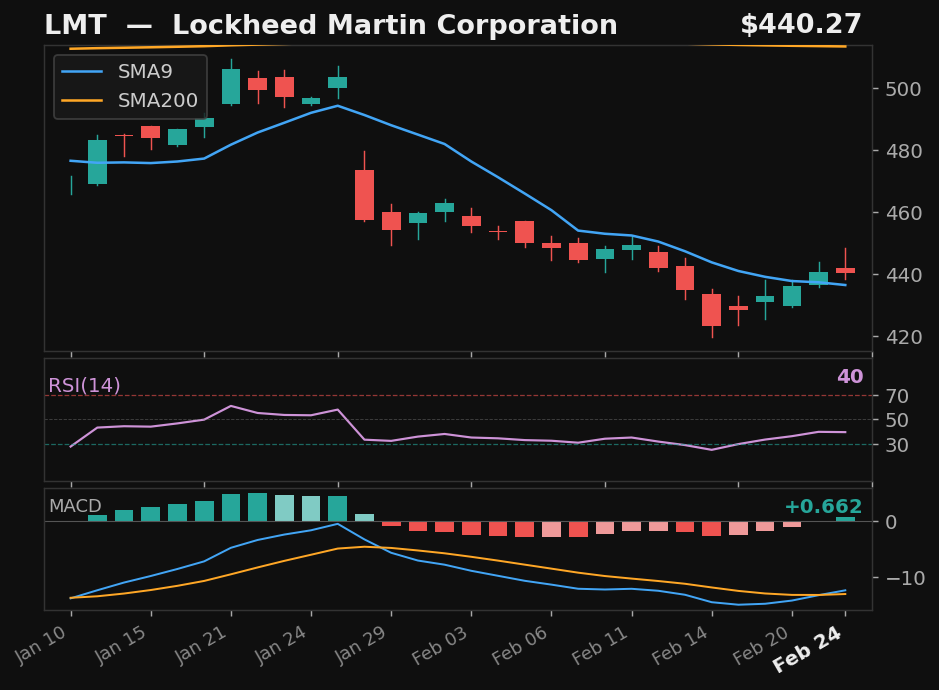The height and width of the screenshot is (690, 939).
Task: Click the RSI 70 overbought axis label
Action: [x=898, y=397]
